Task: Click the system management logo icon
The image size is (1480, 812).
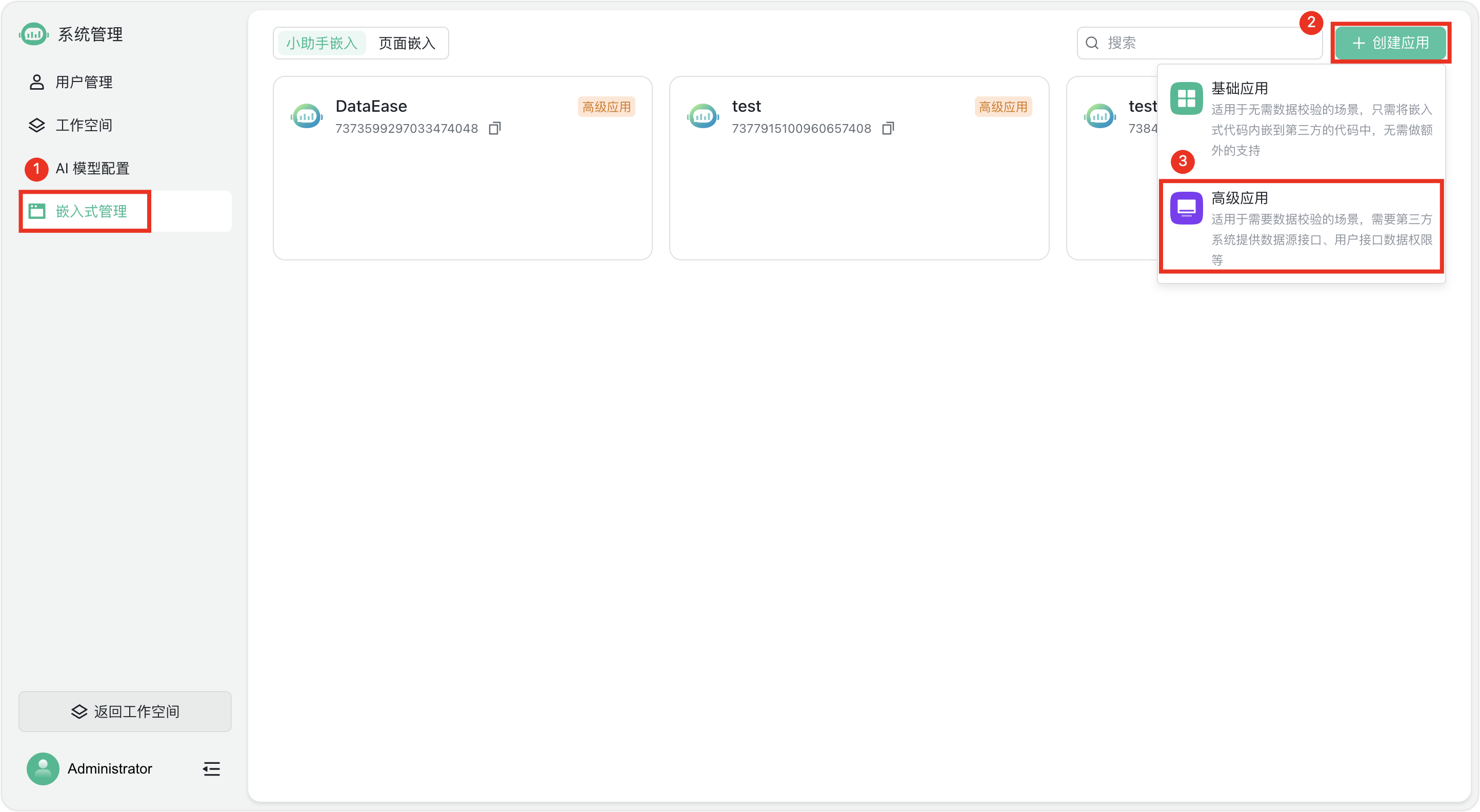Action: 34,34
